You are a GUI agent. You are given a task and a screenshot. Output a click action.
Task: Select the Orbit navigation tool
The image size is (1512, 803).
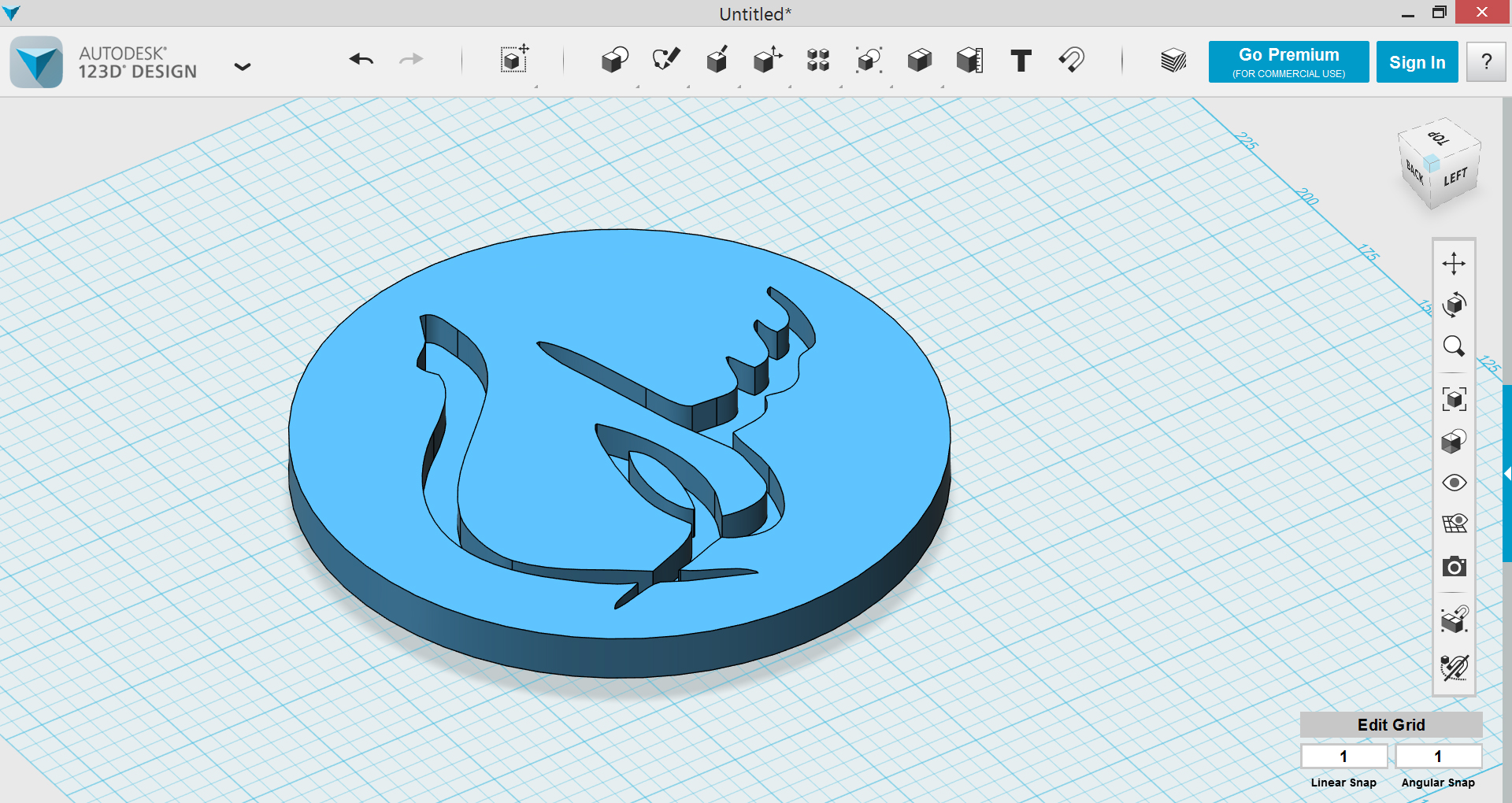pyautogui.click(x=1454, y=305)
